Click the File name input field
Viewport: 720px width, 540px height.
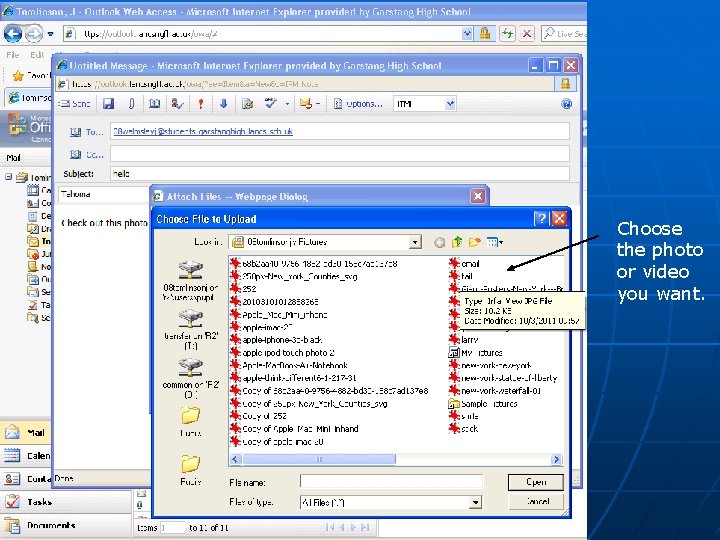(391, 482)
